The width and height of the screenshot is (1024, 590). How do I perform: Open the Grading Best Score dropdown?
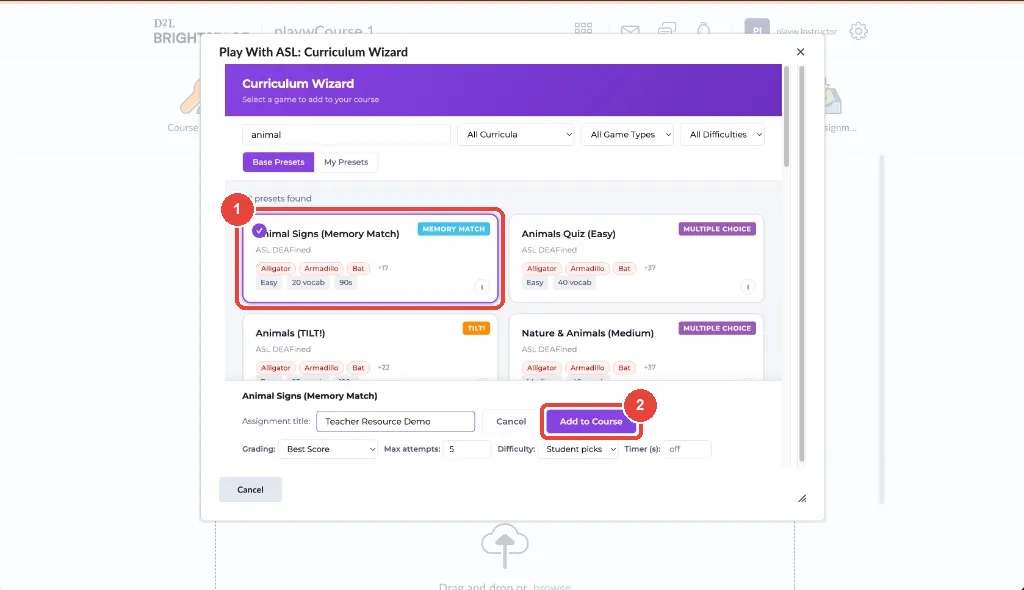pyautogui.click(x=328, y=449)
